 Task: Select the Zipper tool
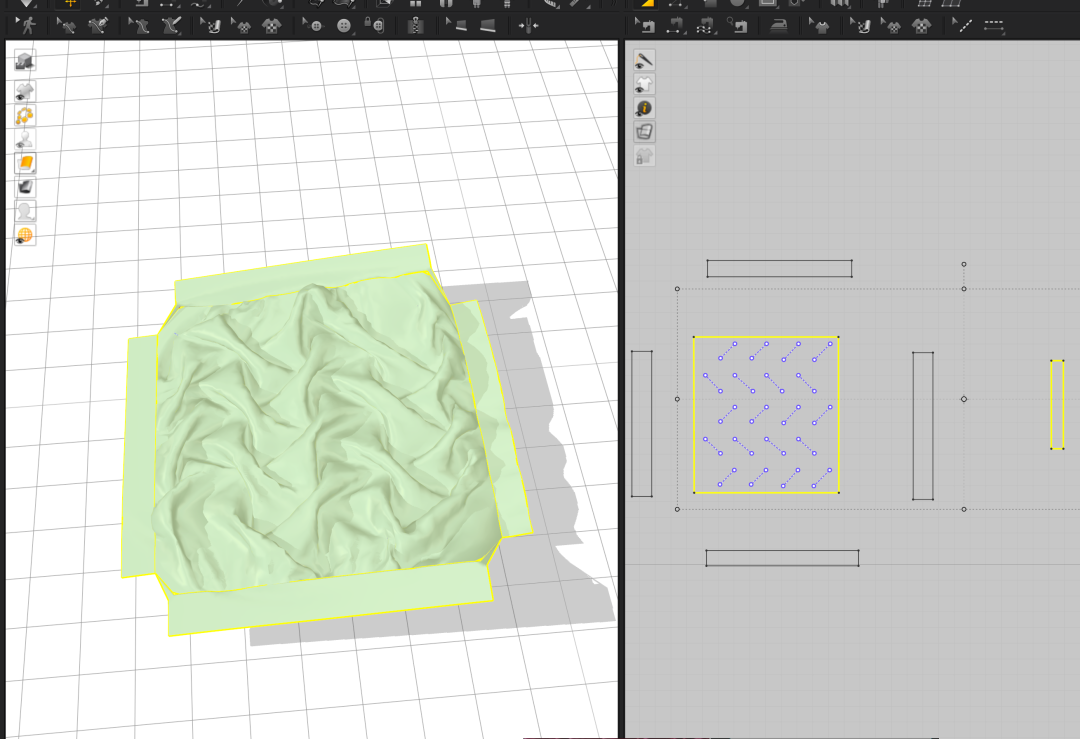point(414,26)
